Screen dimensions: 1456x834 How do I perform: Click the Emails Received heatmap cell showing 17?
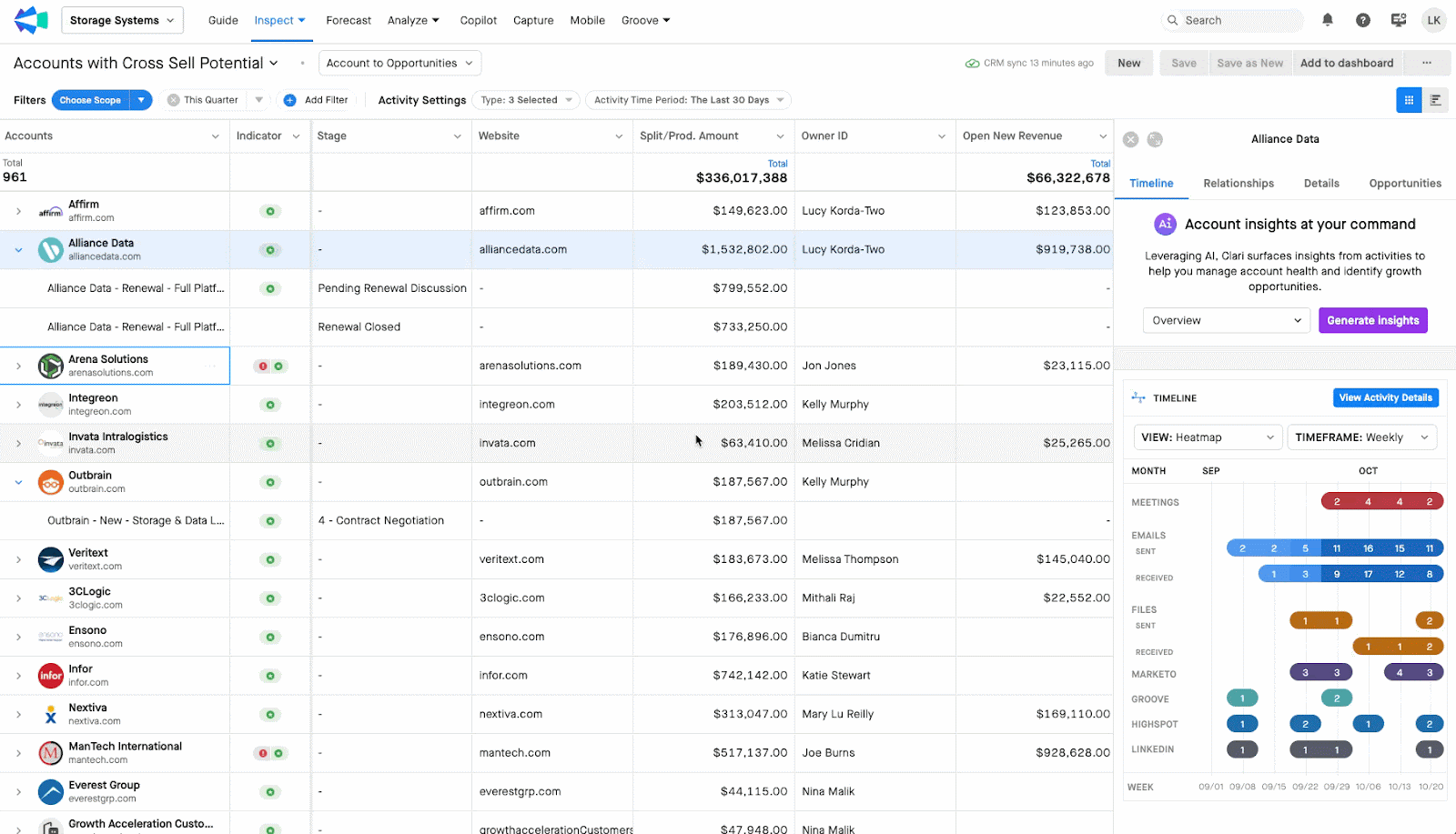pyautogui.click(x=1368, y=574)
